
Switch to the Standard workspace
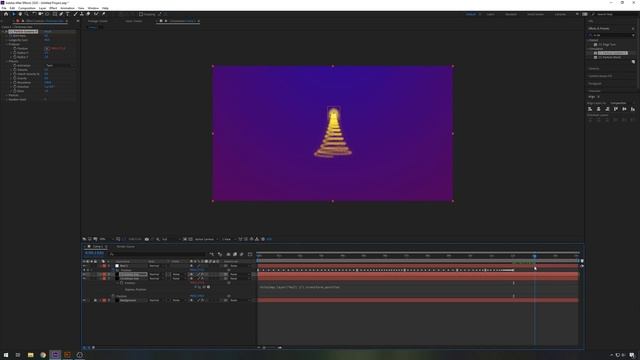click(511, 14)
